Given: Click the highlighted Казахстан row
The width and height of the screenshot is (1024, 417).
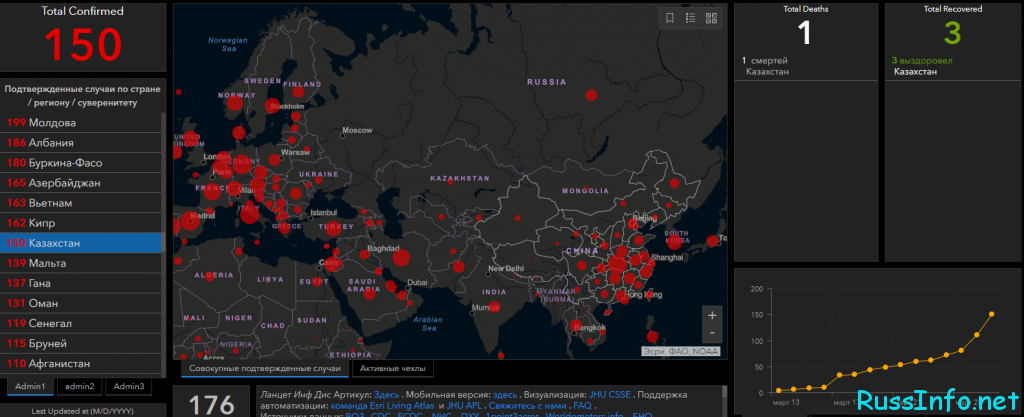Looking at the screenshot, I should 81,243.
